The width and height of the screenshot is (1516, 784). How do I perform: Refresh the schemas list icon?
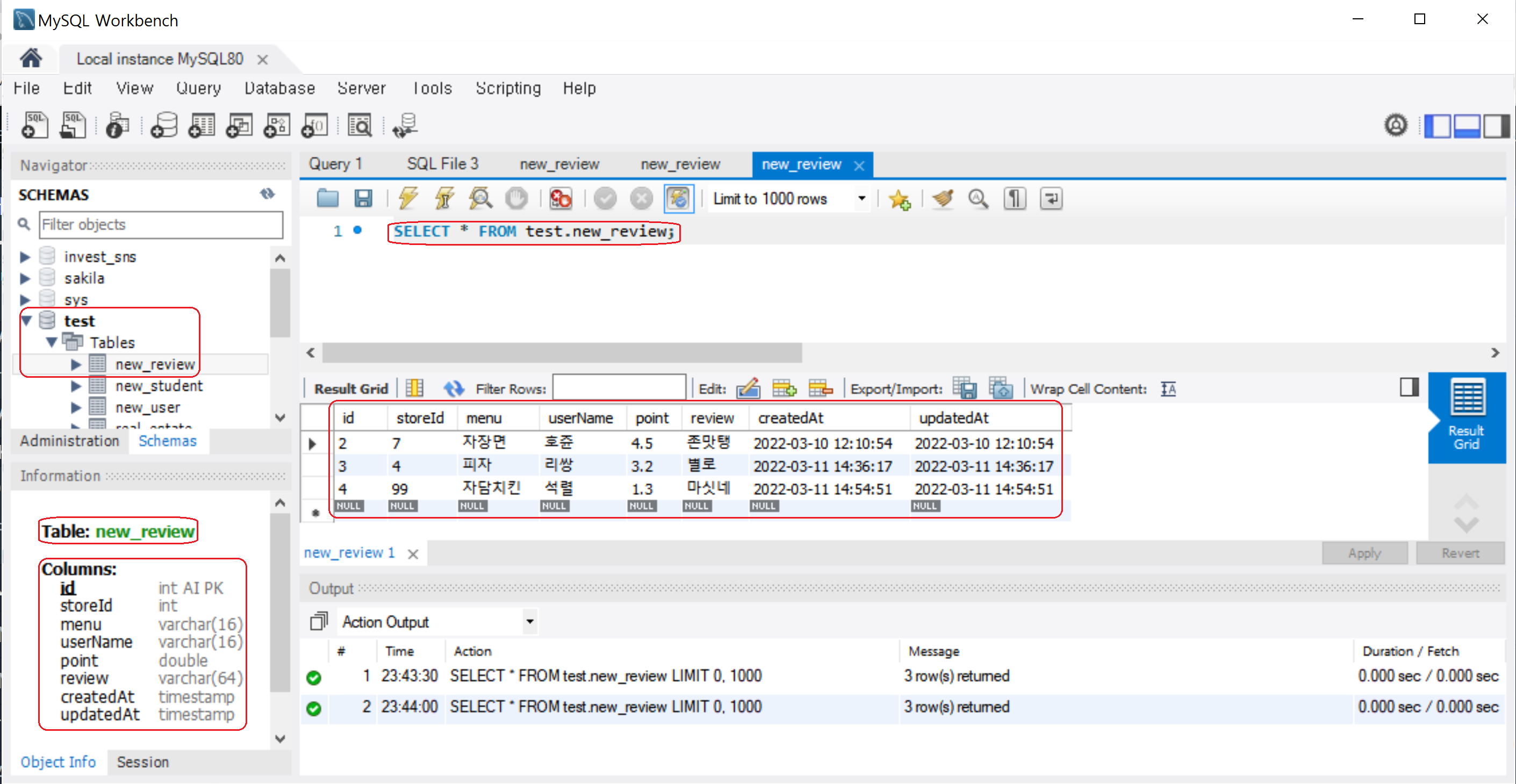pos(267,193)
